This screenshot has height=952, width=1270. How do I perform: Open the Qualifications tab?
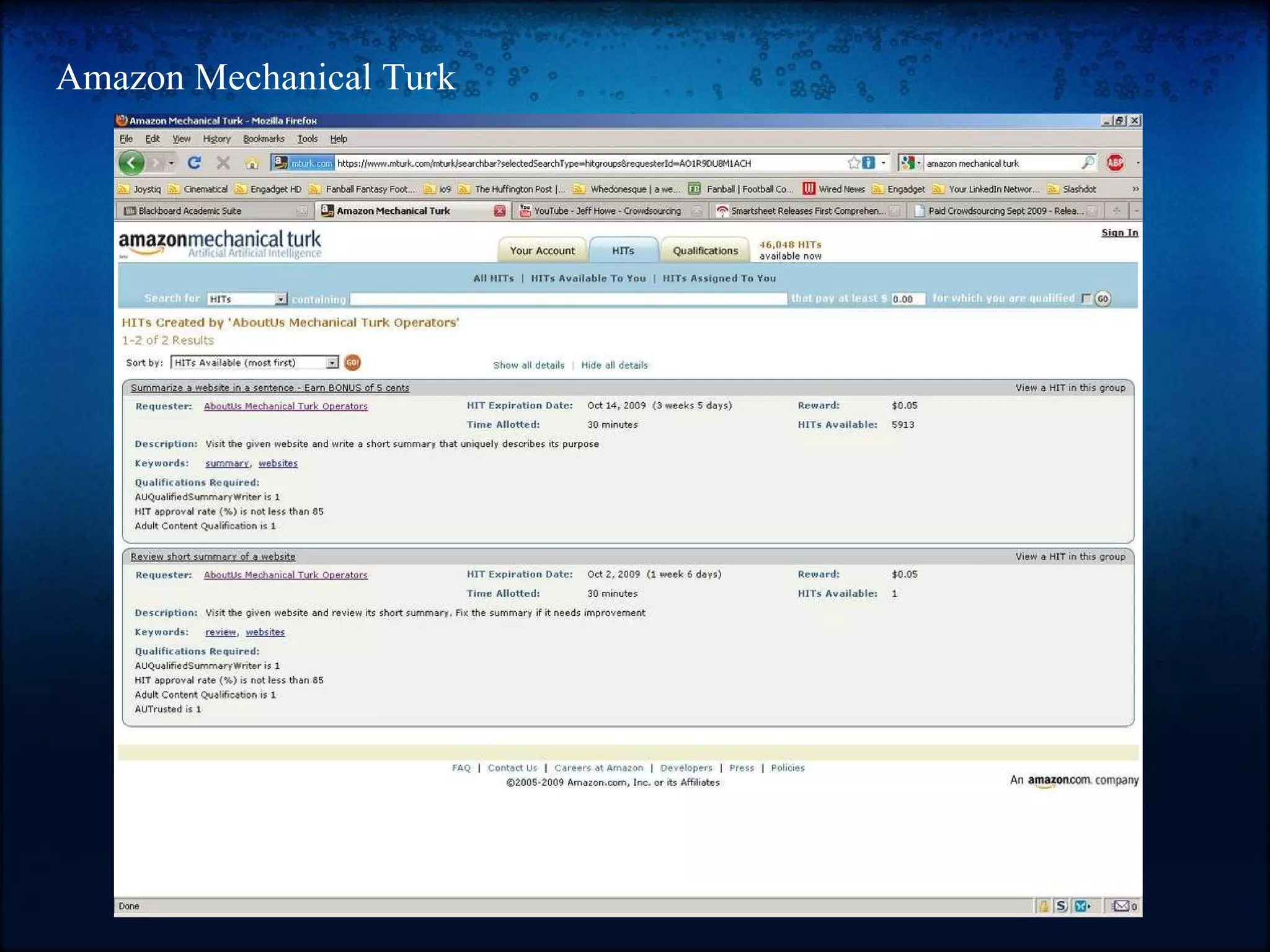[705, 250]
